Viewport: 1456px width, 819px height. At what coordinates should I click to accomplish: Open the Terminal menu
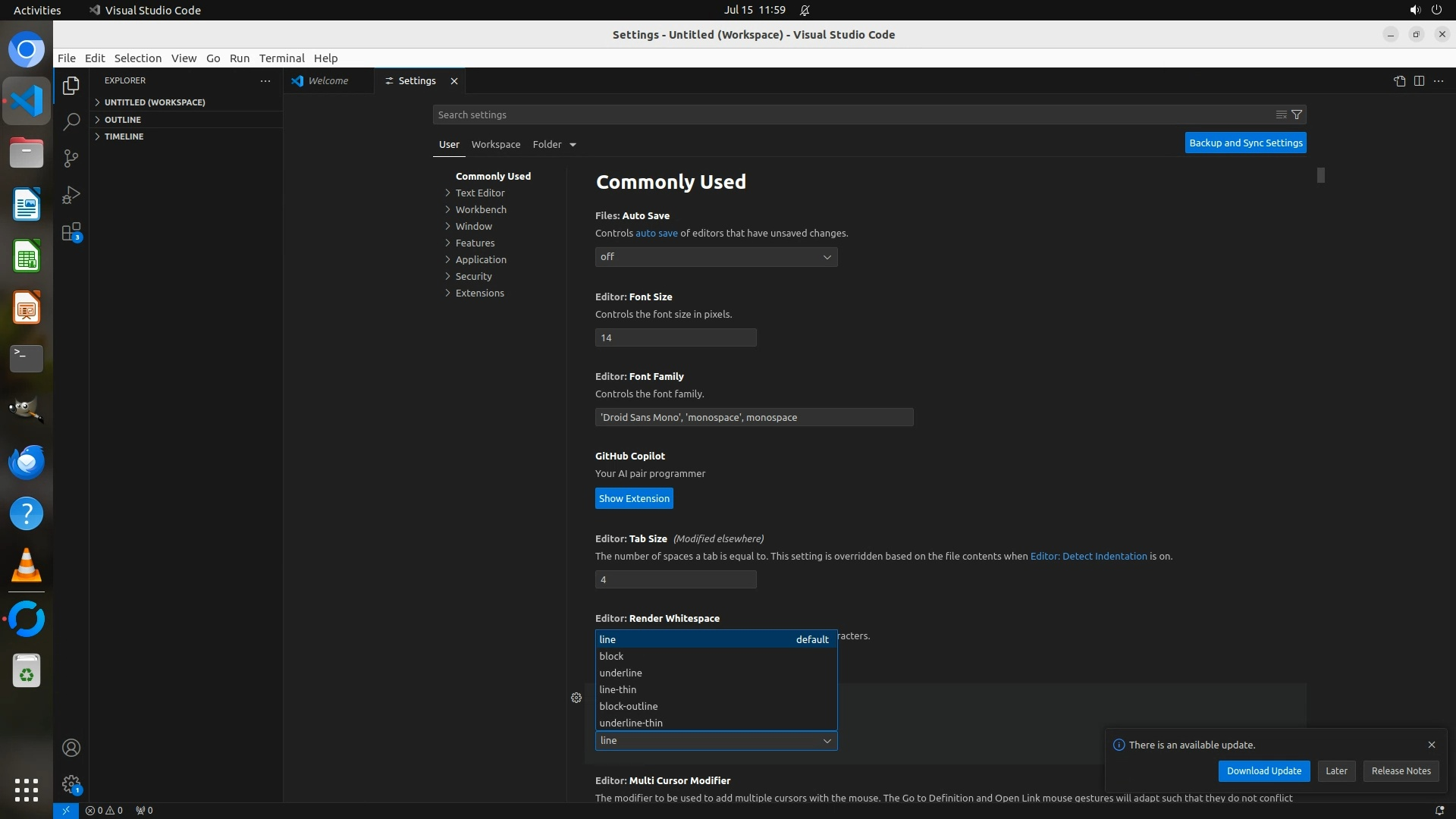coord(281,58)
